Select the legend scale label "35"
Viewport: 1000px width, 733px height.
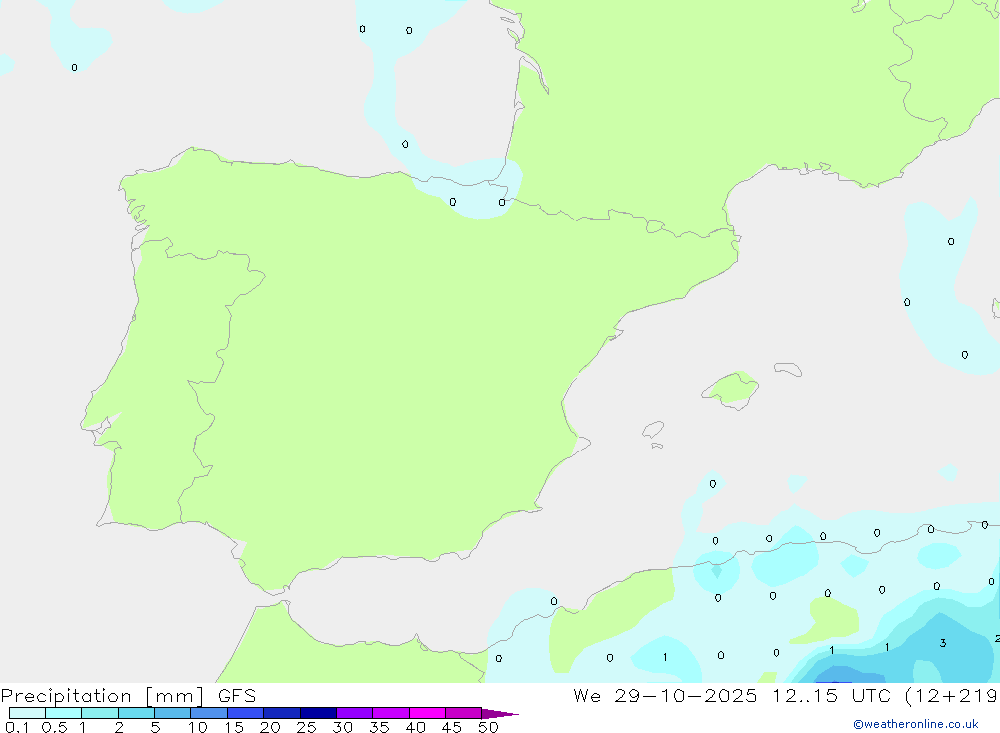[379, 727]
